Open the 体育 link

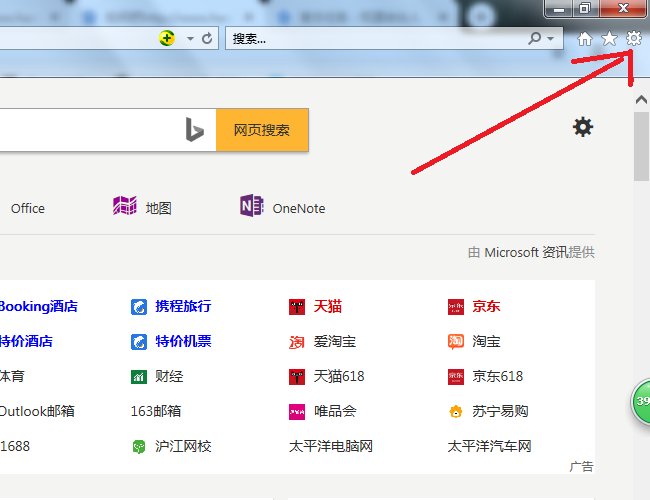12,376
